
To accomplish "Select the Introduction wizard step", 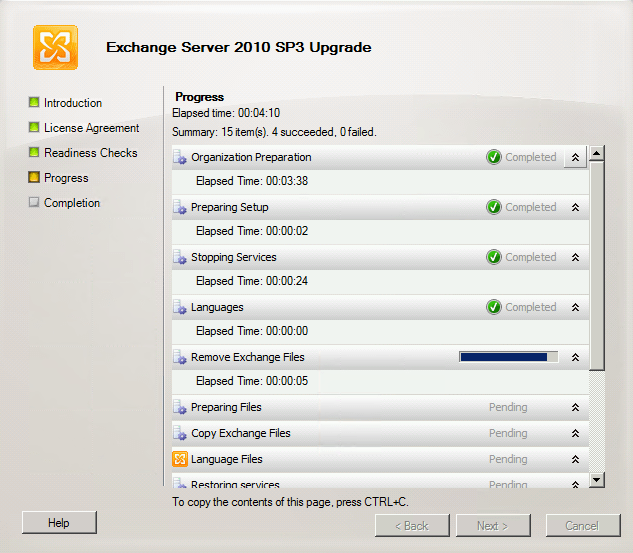I will pyautogui.click(x=73, y=103).
